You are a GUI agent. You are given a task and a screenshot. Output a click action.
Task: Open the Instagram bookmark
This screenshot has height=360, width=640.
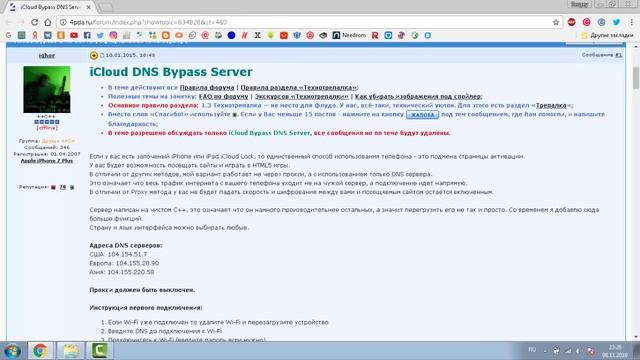point(113,36)
